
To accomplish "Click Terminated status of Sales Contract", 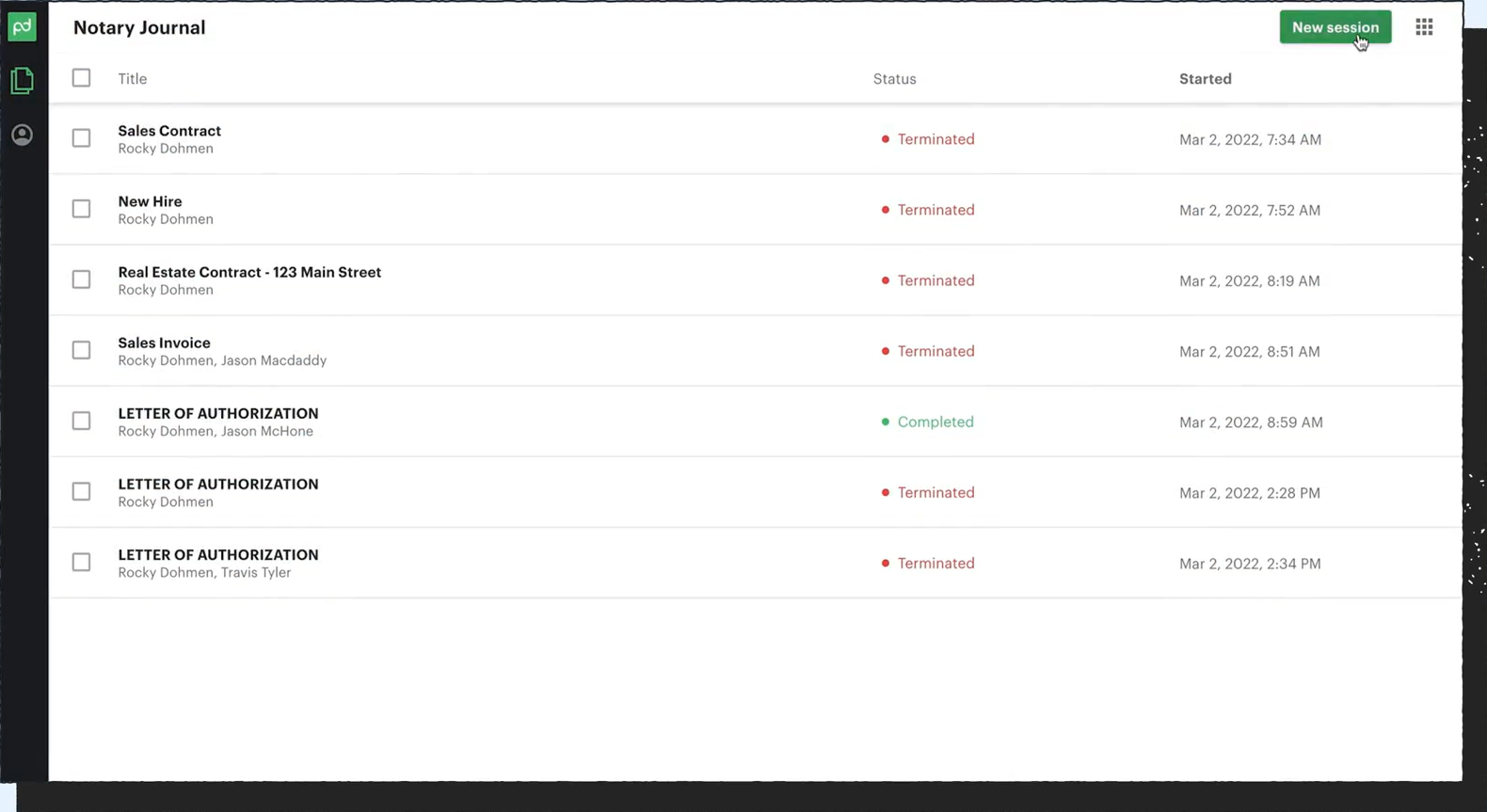I will [935, 139].
